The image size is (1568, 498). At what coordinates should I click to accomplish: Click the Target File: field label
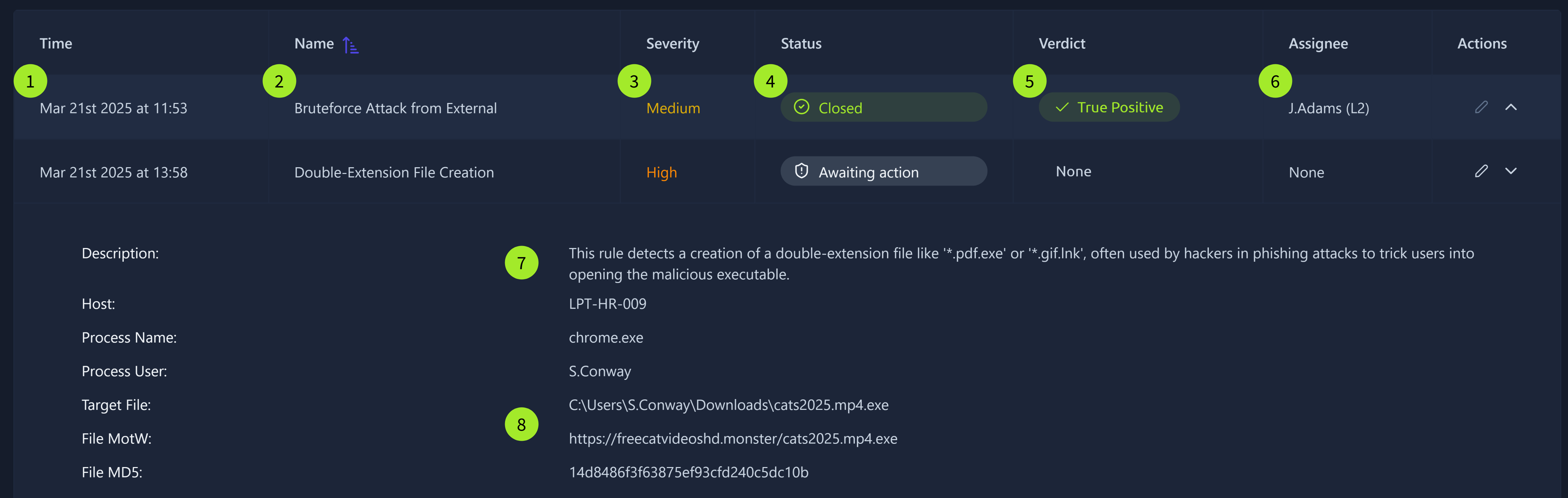116,405
